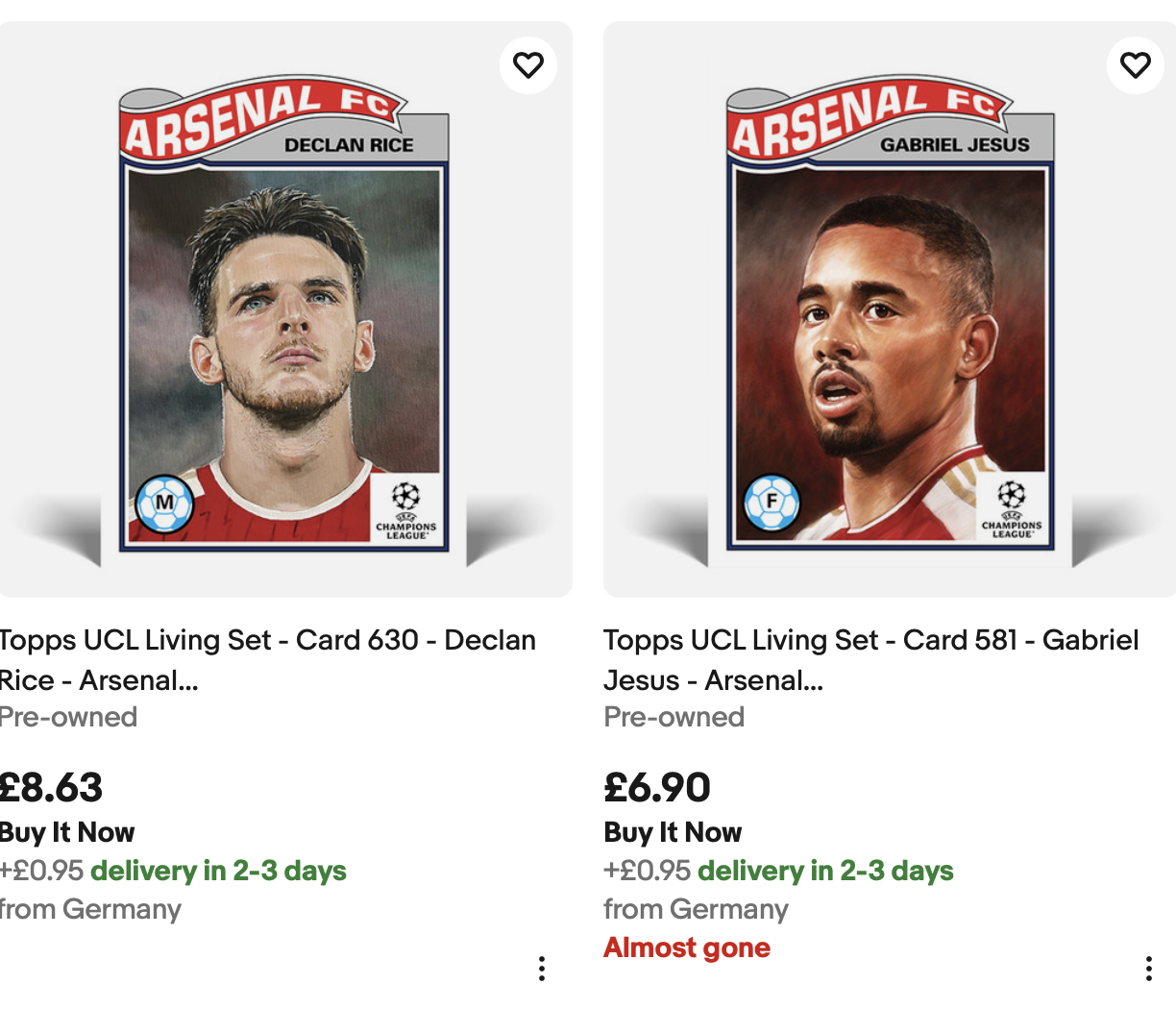The image size is (1176, 1009).
Task: Add Gabriel Jesus card to watchlist heart
Action: [x=1136, y=65]
